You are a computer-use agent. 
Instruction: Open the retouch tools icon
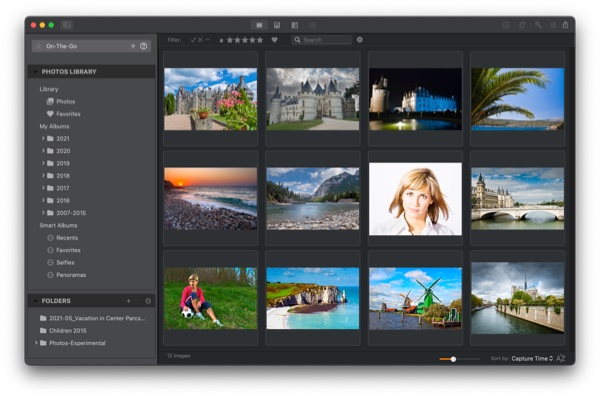pos(538,25)
